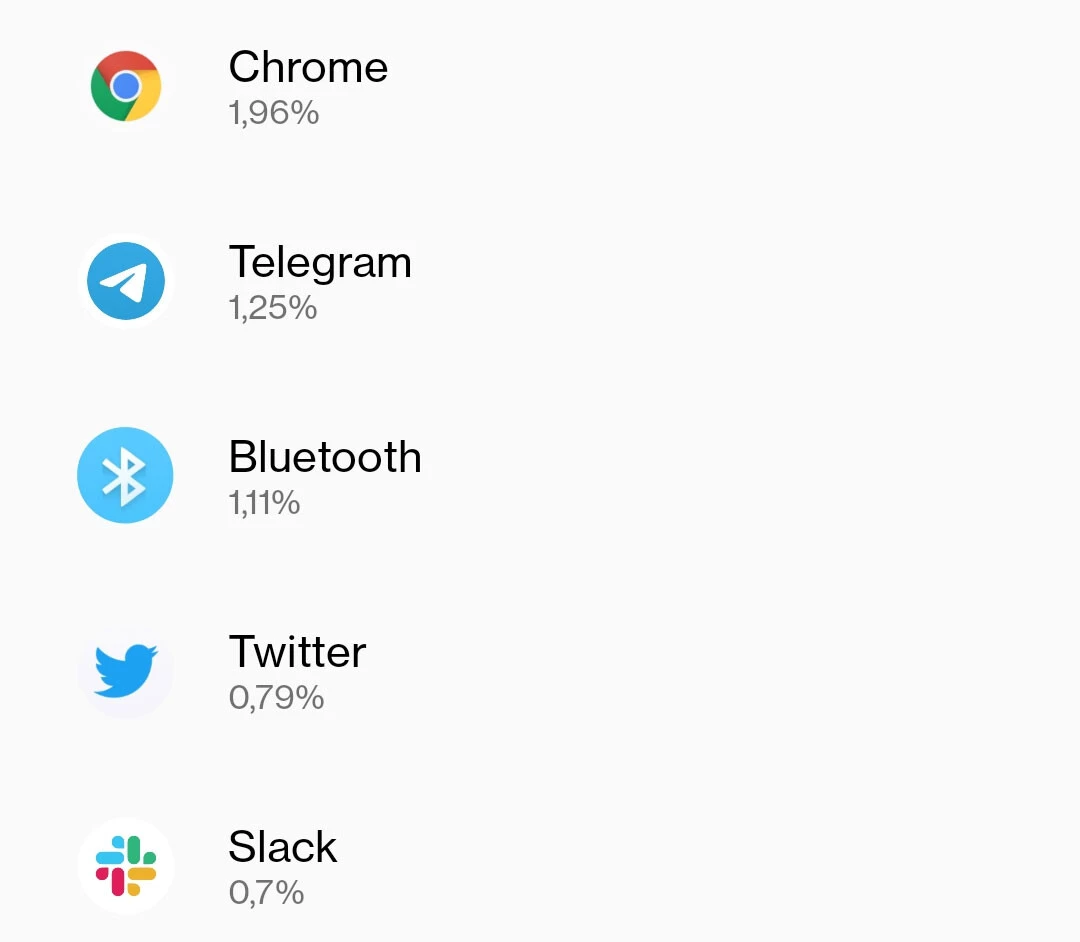Select the 0,79% usage value
The height and width of the screenshot is (942, 1080).
(276, 698)
